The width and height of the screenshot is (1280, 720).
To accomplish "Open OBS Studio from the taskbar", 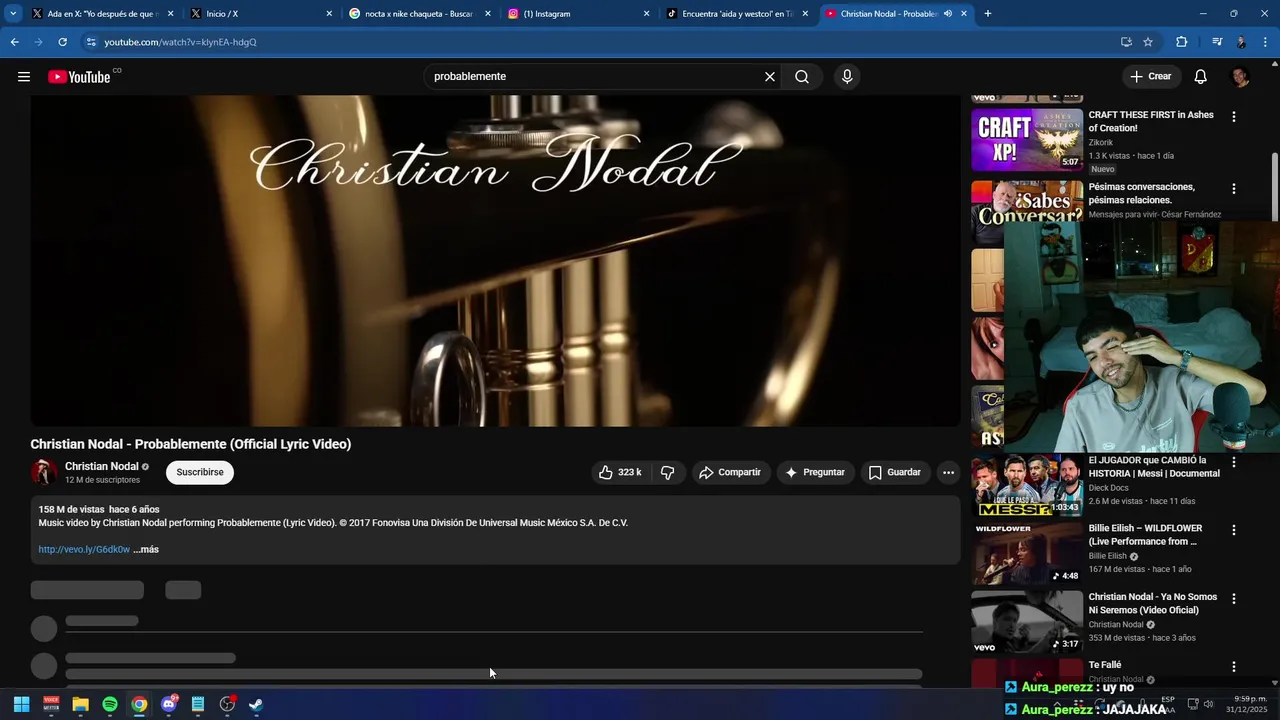I will 227,704.
